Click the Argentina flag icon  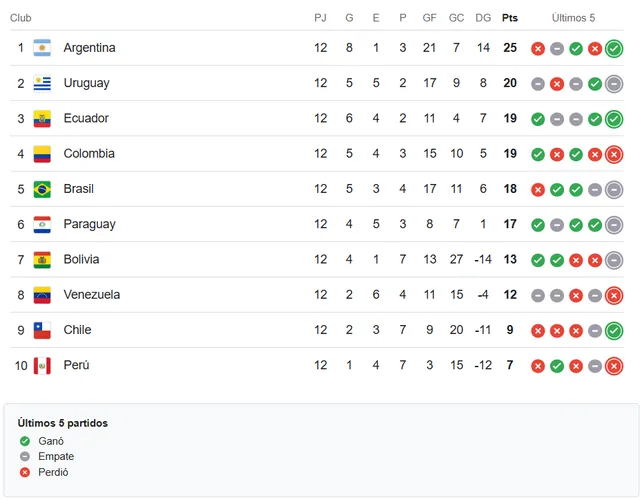pyautogui.click(x=42, y=48)
